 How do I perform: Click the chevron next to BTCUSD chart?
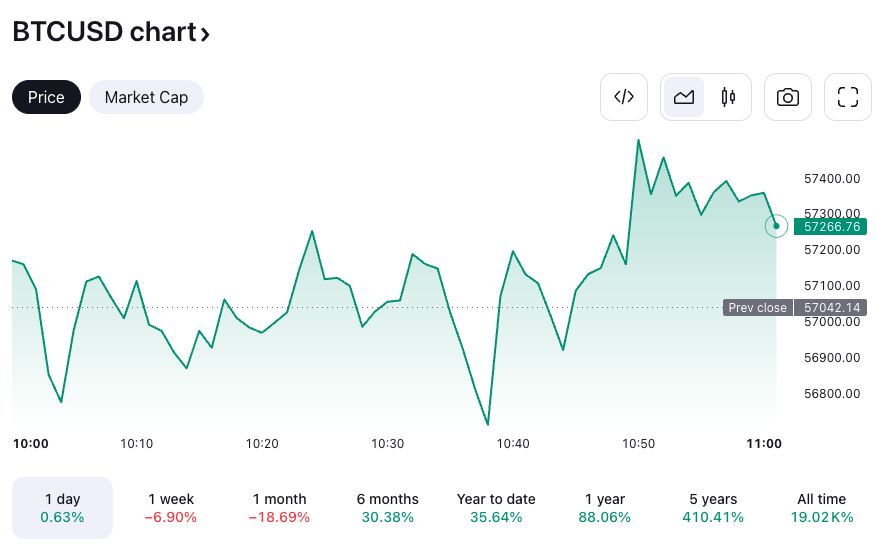point(205,34)
